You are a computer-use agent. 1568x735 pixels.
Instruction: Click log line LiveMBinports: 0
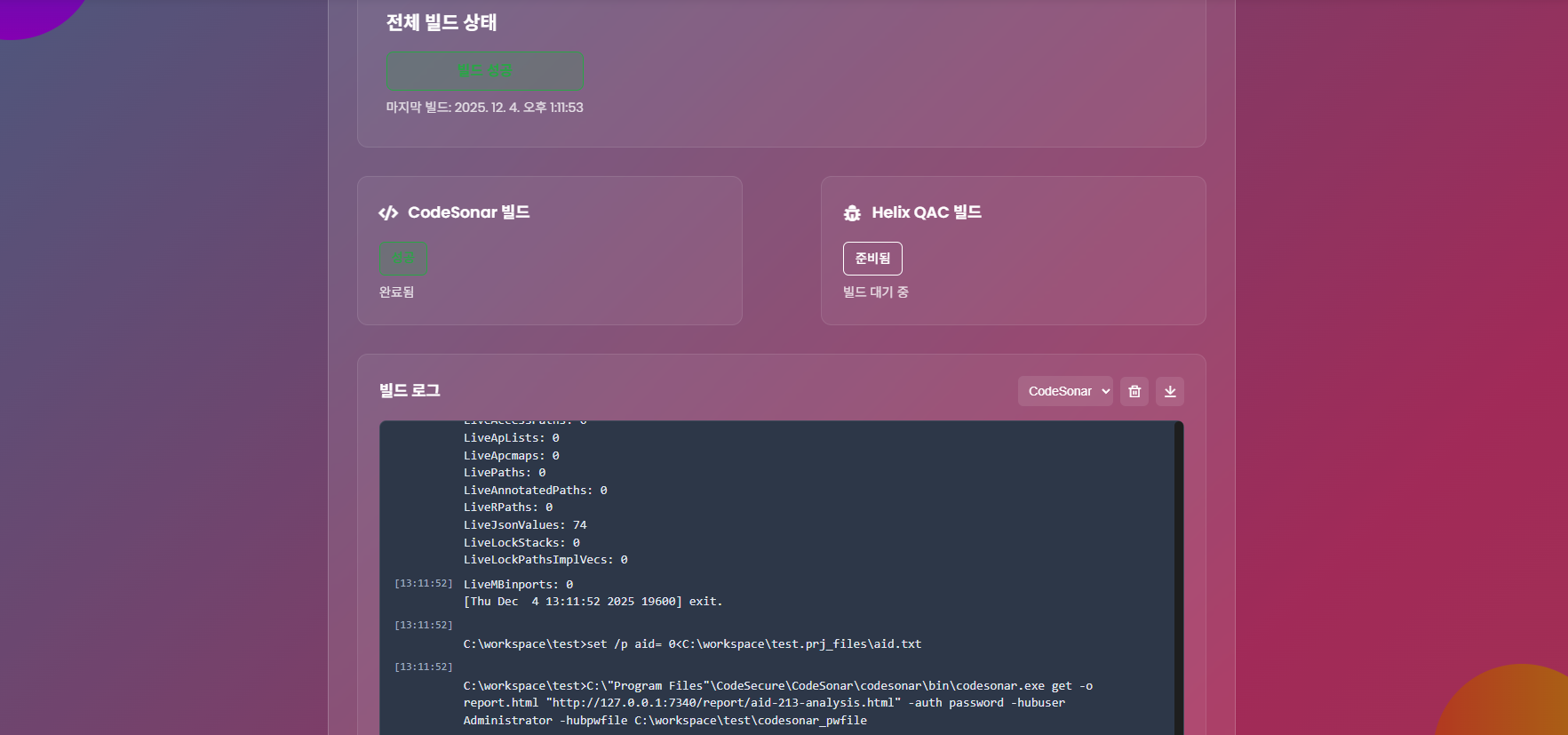pyautogui.click(x=518, y=585)
